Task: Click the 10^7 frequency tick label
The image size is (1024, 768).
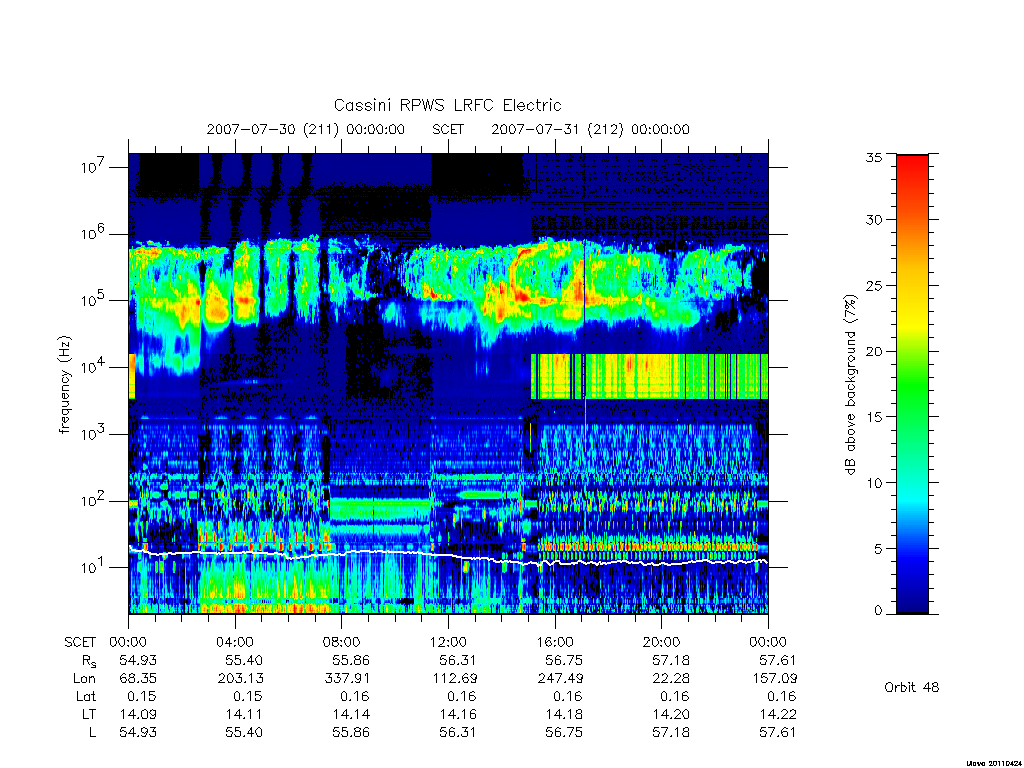Action: [93, 167]
